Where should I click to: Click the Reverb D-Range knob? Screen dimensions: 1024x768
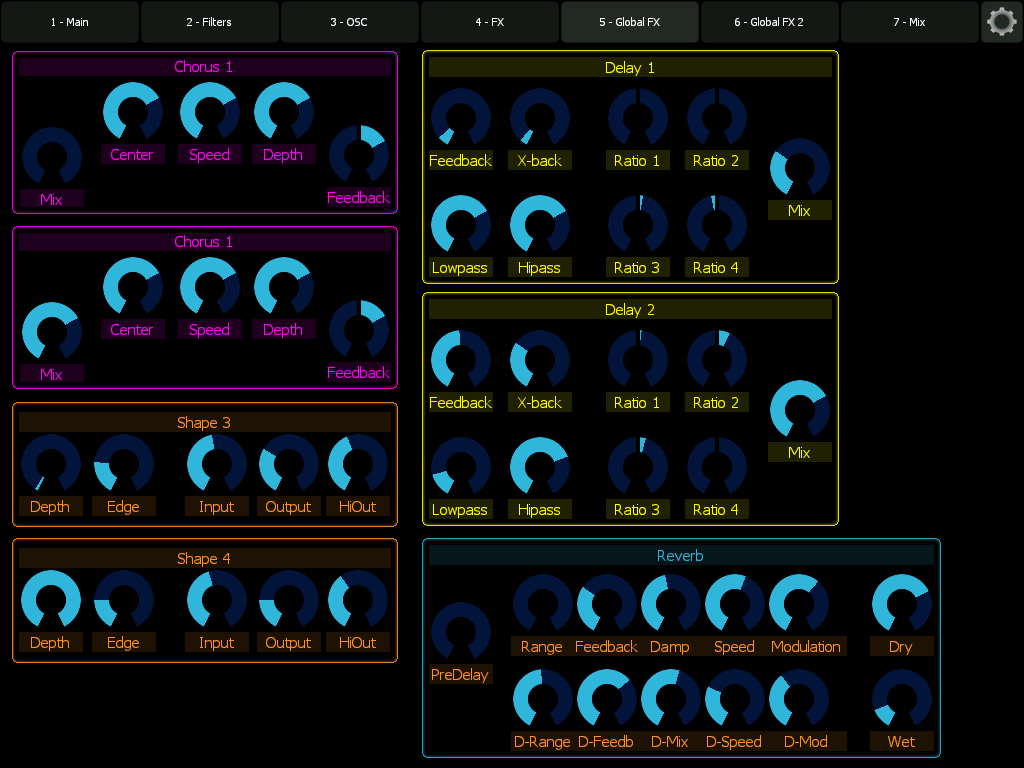click(x=543, y=699)
